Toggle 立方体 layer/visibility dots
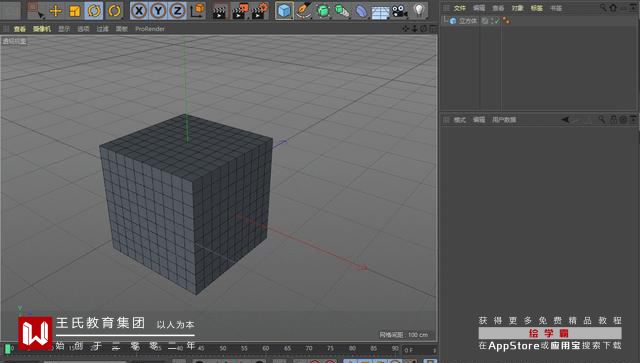Image resolution: width=640 pixels, height=363 pixels. click(x=493, y=21)
